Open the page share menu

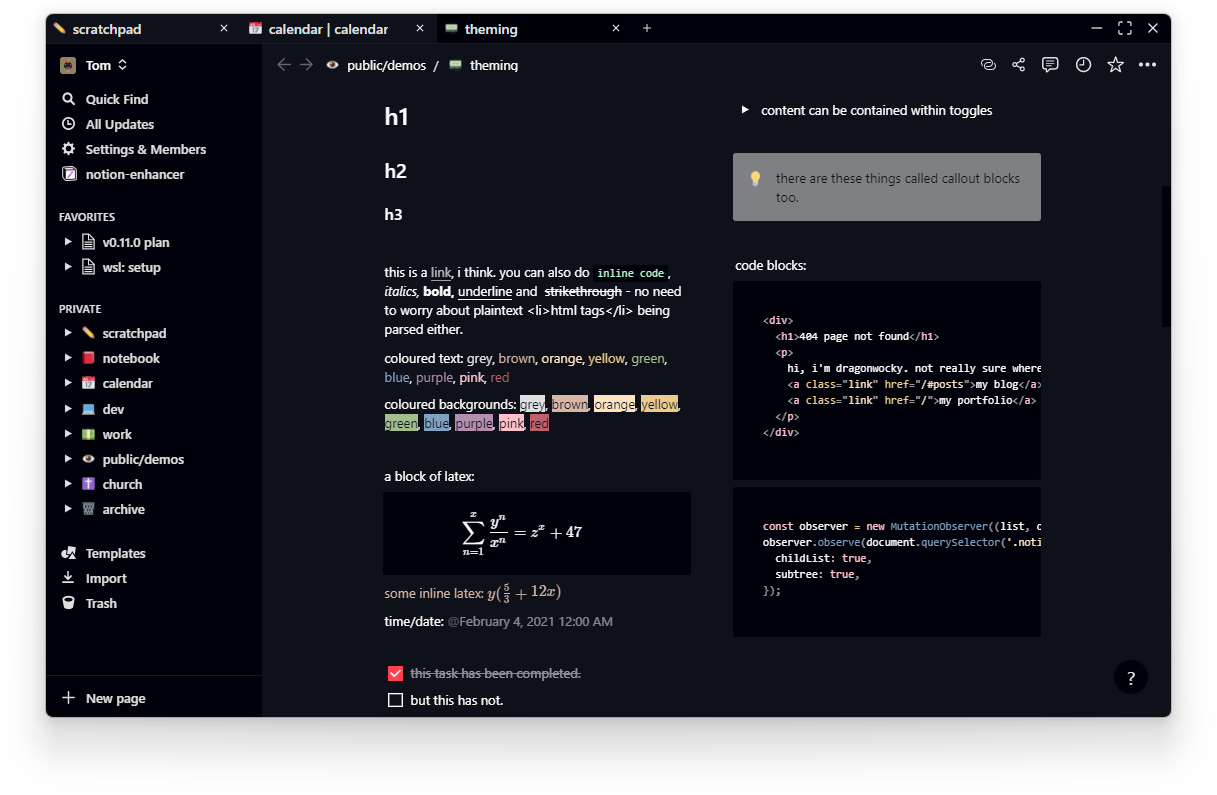pos(1018,64)
